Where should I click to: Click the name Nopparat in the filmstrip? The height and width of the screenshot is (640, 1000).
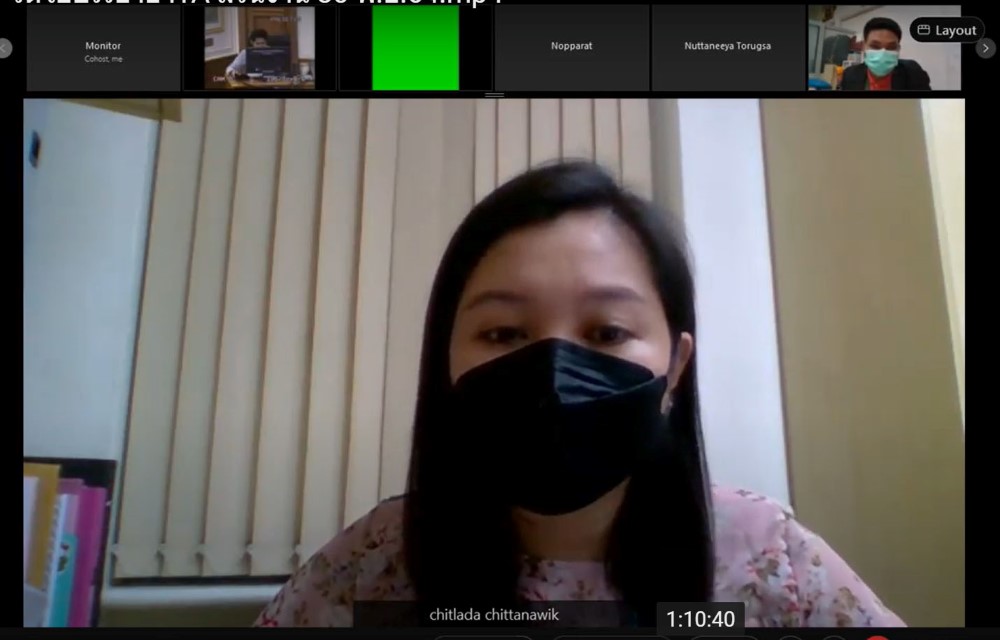(x=571, y=46)
